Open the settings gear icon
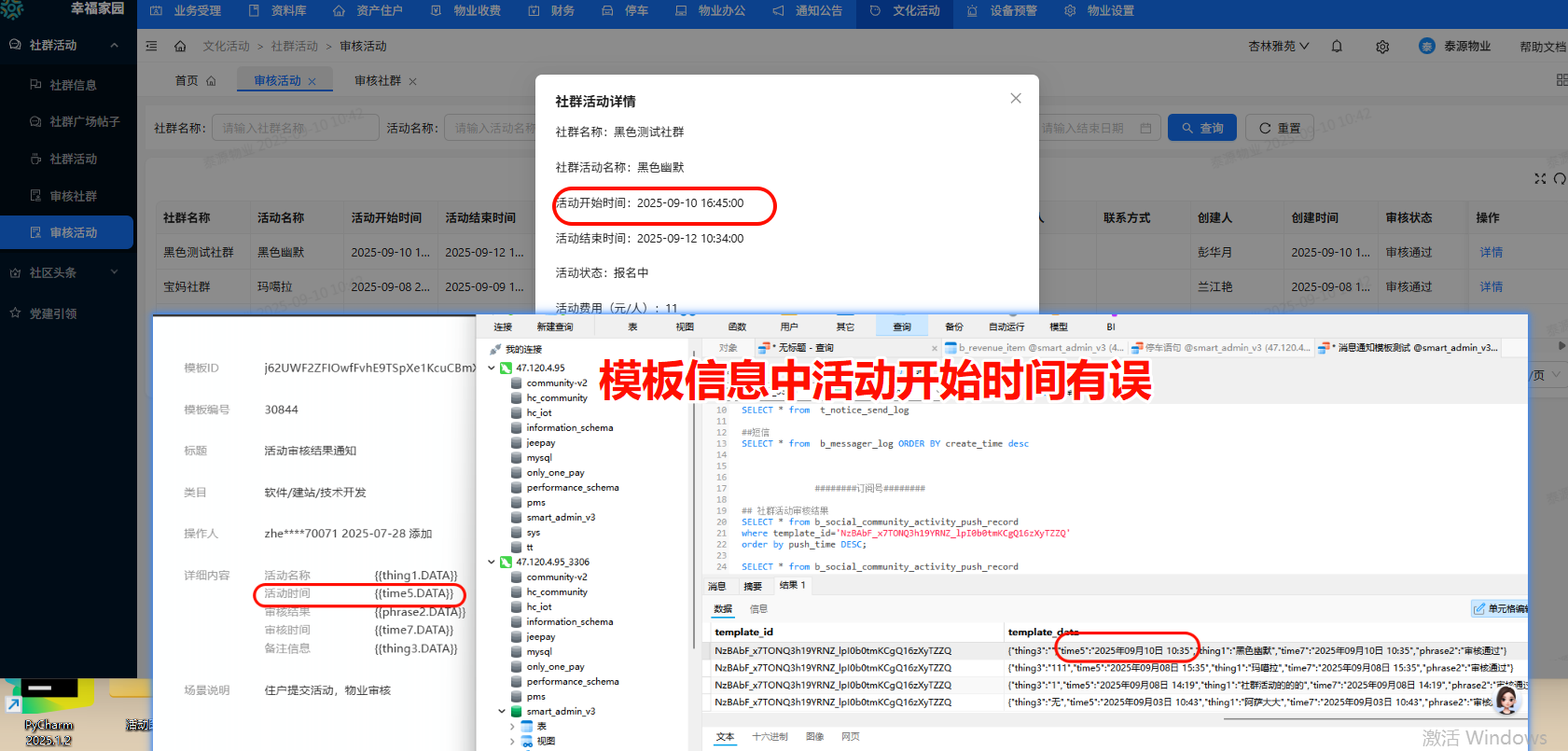The height and width of the screenshot is (751, 1568). (x=1382, y=47)
